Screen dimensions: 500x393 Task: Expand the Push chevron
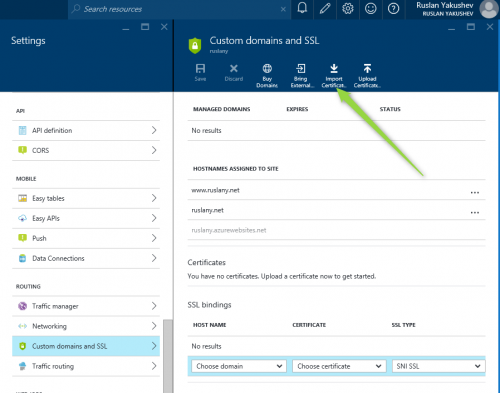coord(154,238)
